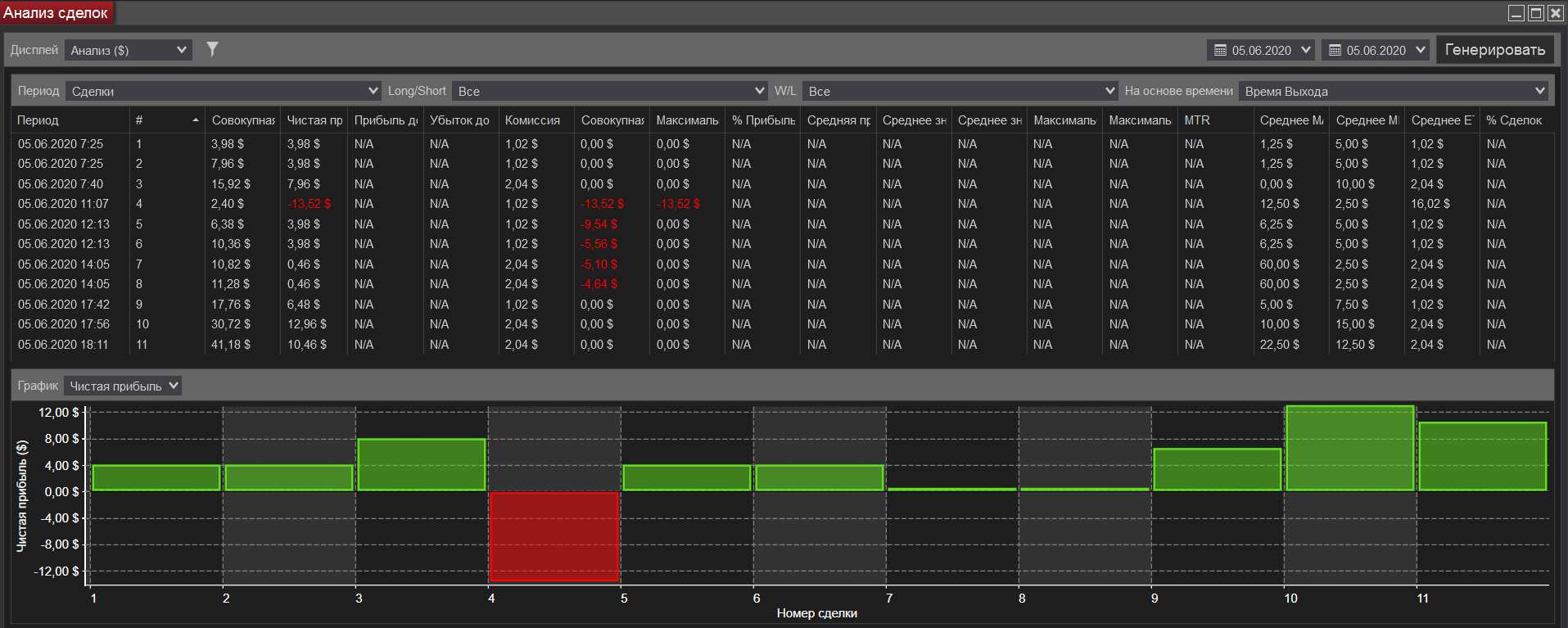Viewport: 1568px width, 628px height.
Task: Click the cumulative value 41,18 $
Action: coord(231,345)
